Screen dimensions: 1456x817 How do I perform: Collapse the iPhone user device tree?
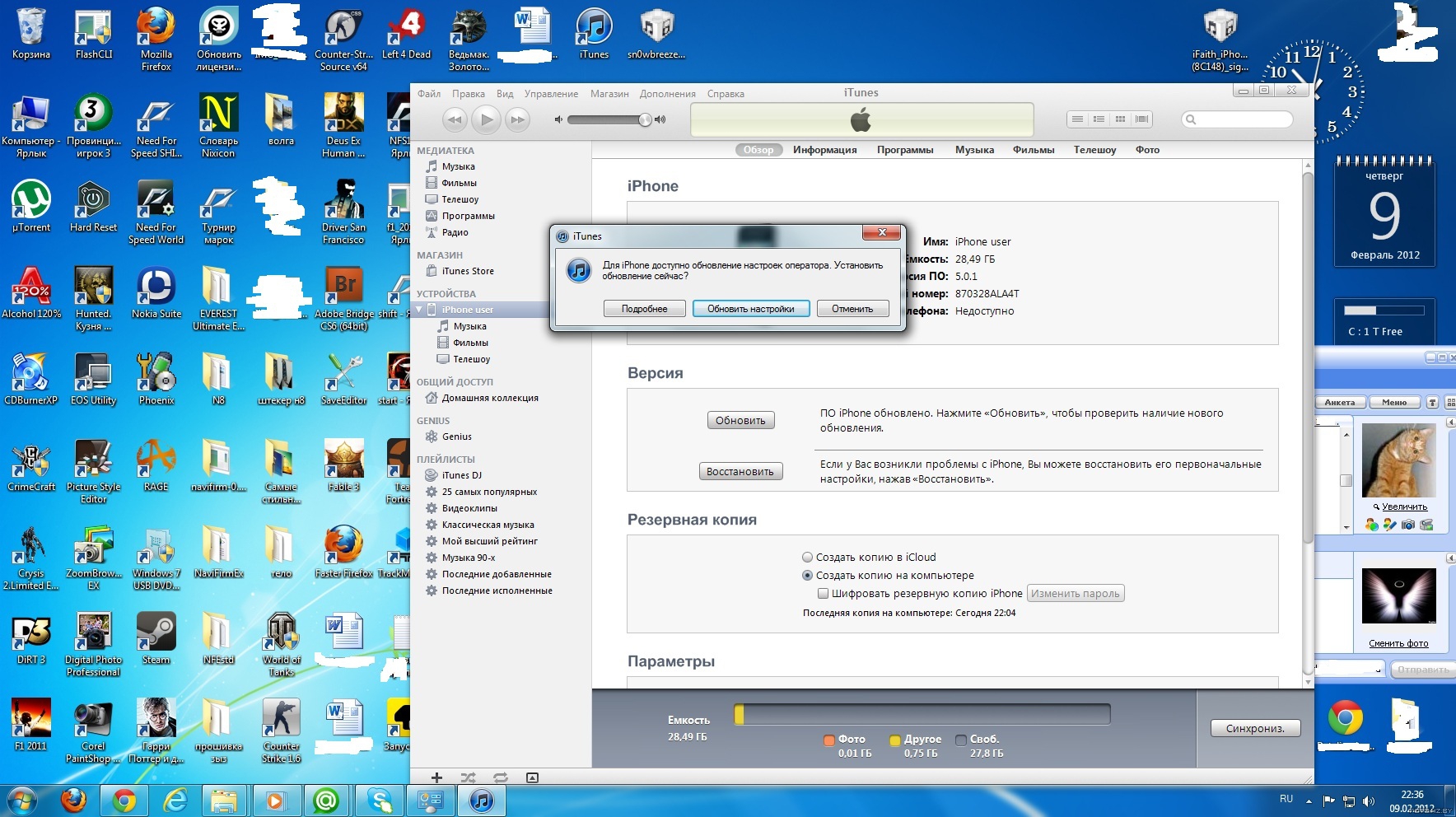pyautogui.click(x=419, y=310)
